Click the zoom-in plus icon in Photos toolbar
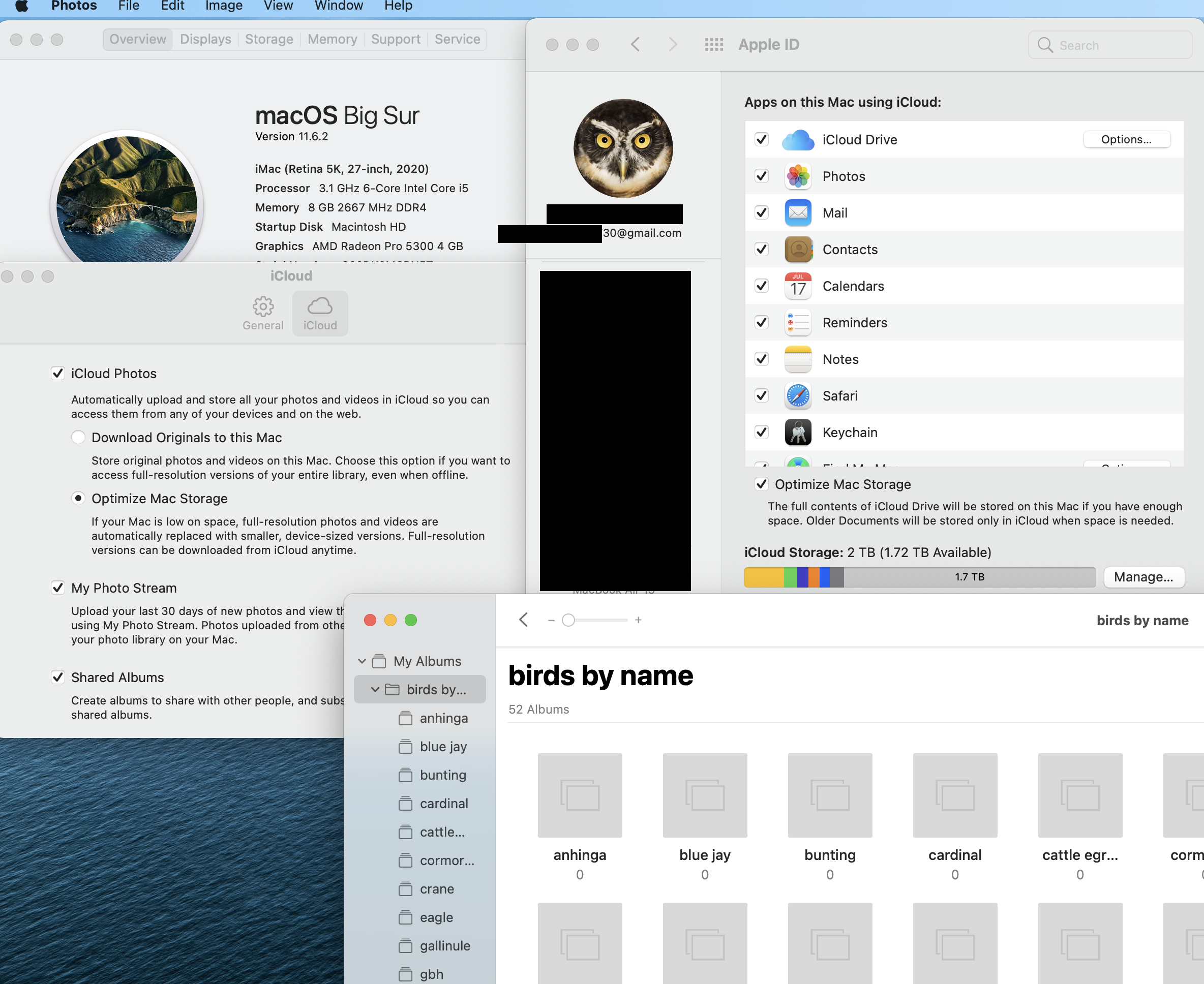Screen dimensions: 1204x984 click(638, 620)
